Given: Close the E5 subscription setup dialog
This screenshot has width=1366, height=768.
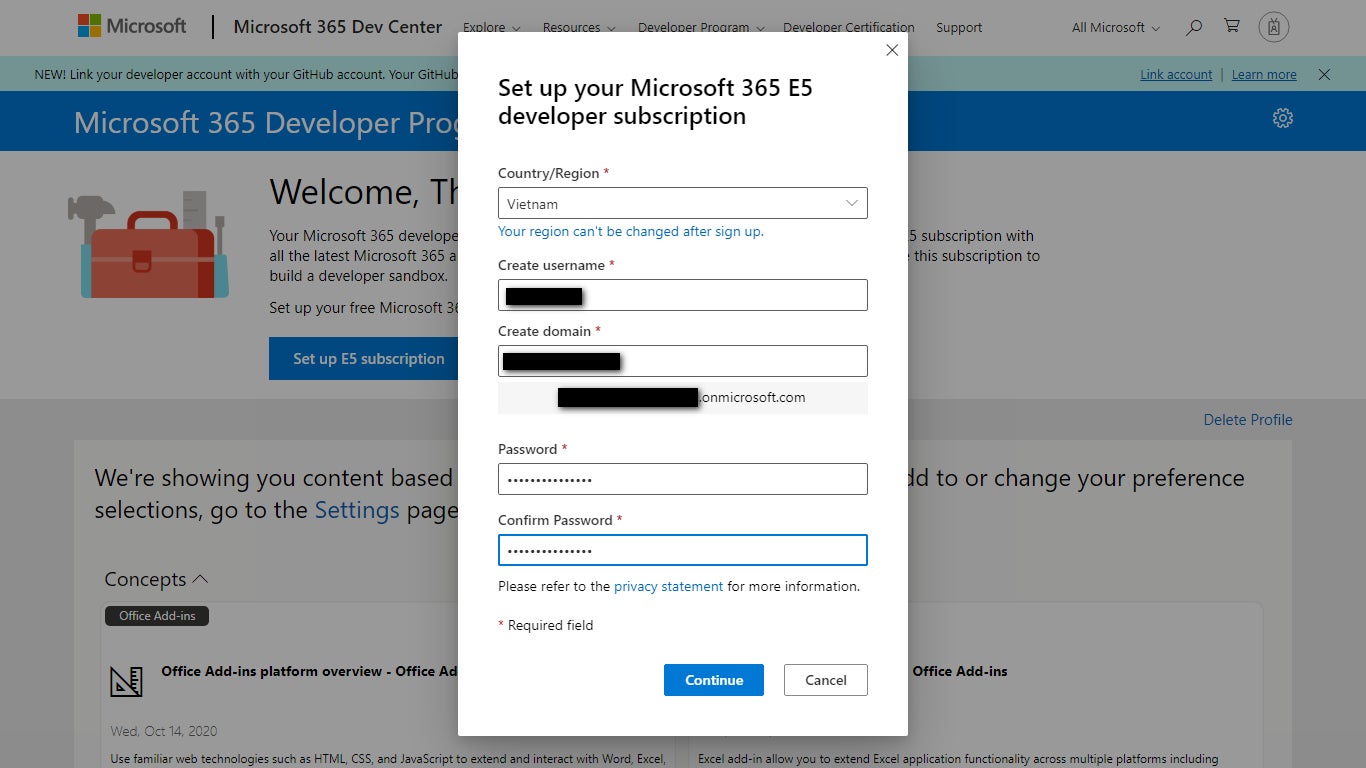Looking at the screenshot, I should click(892, 50).
